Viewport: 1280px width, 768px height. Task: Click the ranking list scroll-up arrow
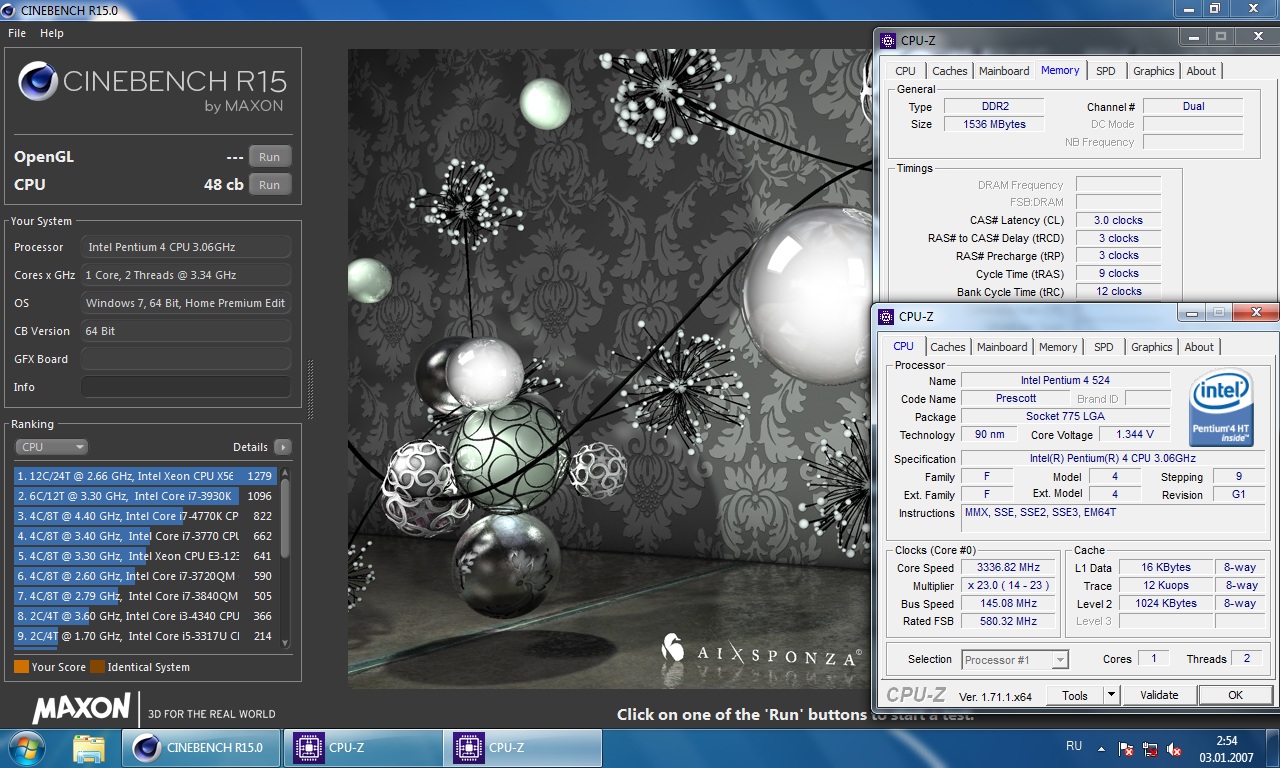(x=285, y=472)
